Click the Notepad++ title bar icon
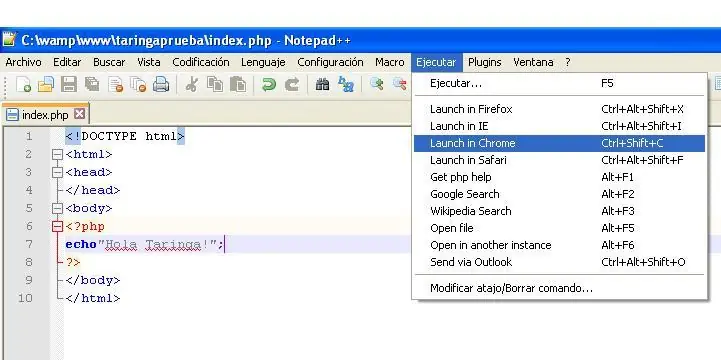The height and width of the screenshot is (360, 721). (9, 40)
